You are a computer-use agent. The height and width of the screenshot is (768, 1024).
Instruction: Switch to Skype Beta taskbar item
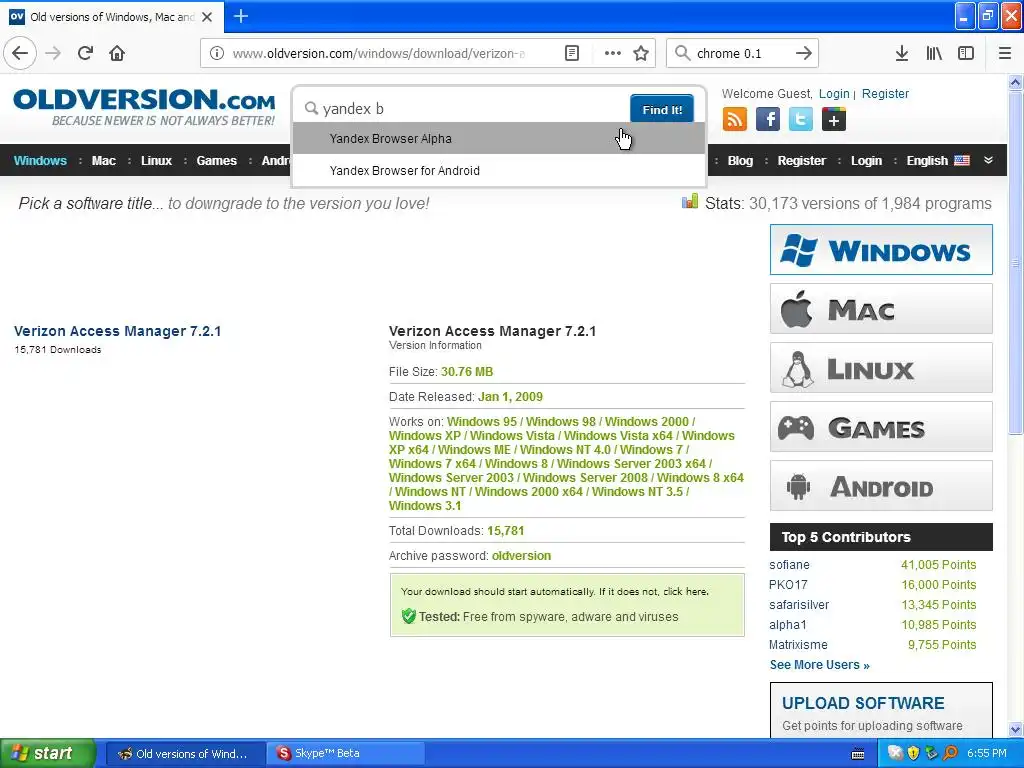tap(345, 753)
